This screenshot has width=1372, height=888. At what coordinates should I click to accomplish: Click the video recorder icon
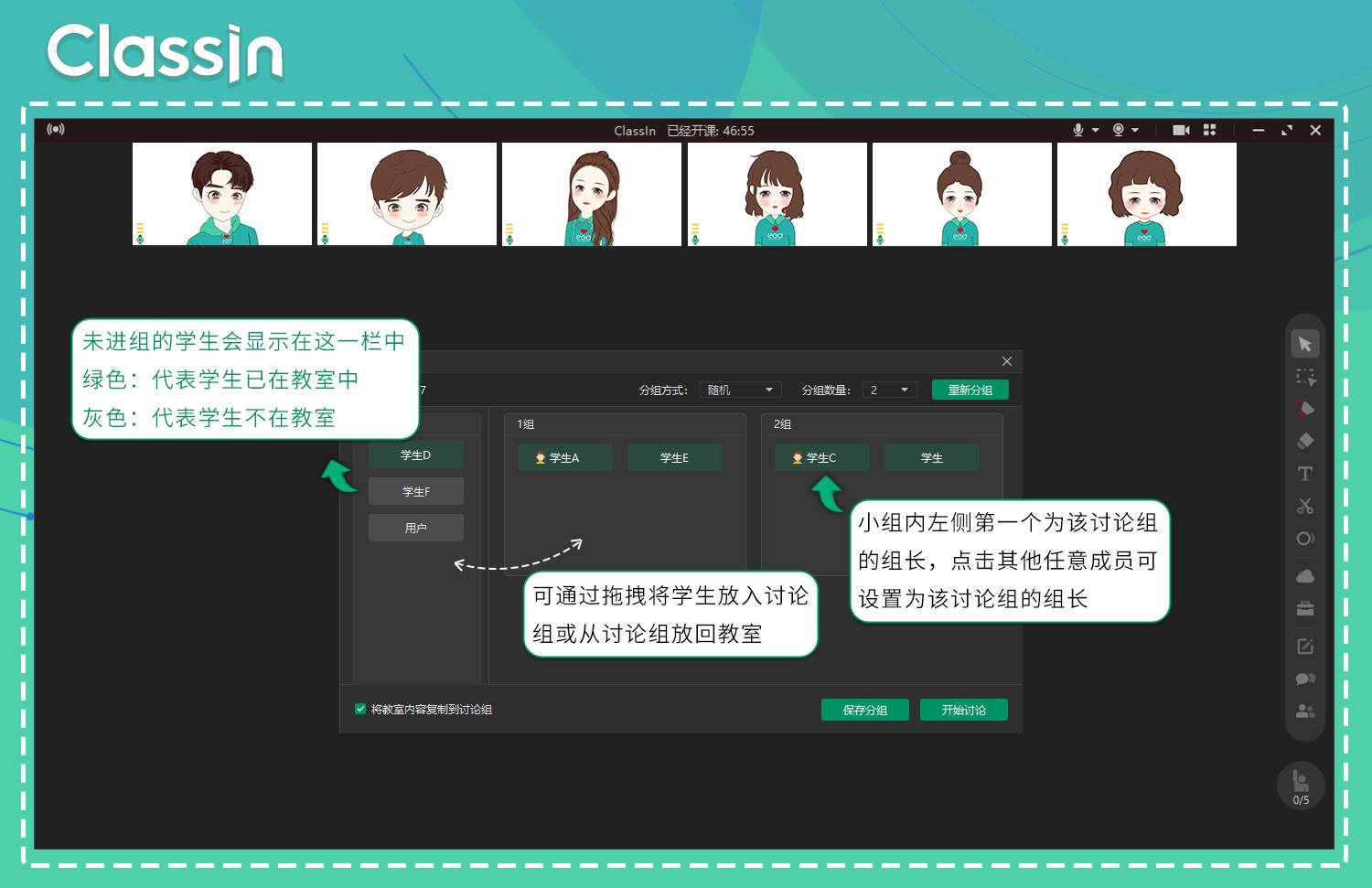point(1181,130)
